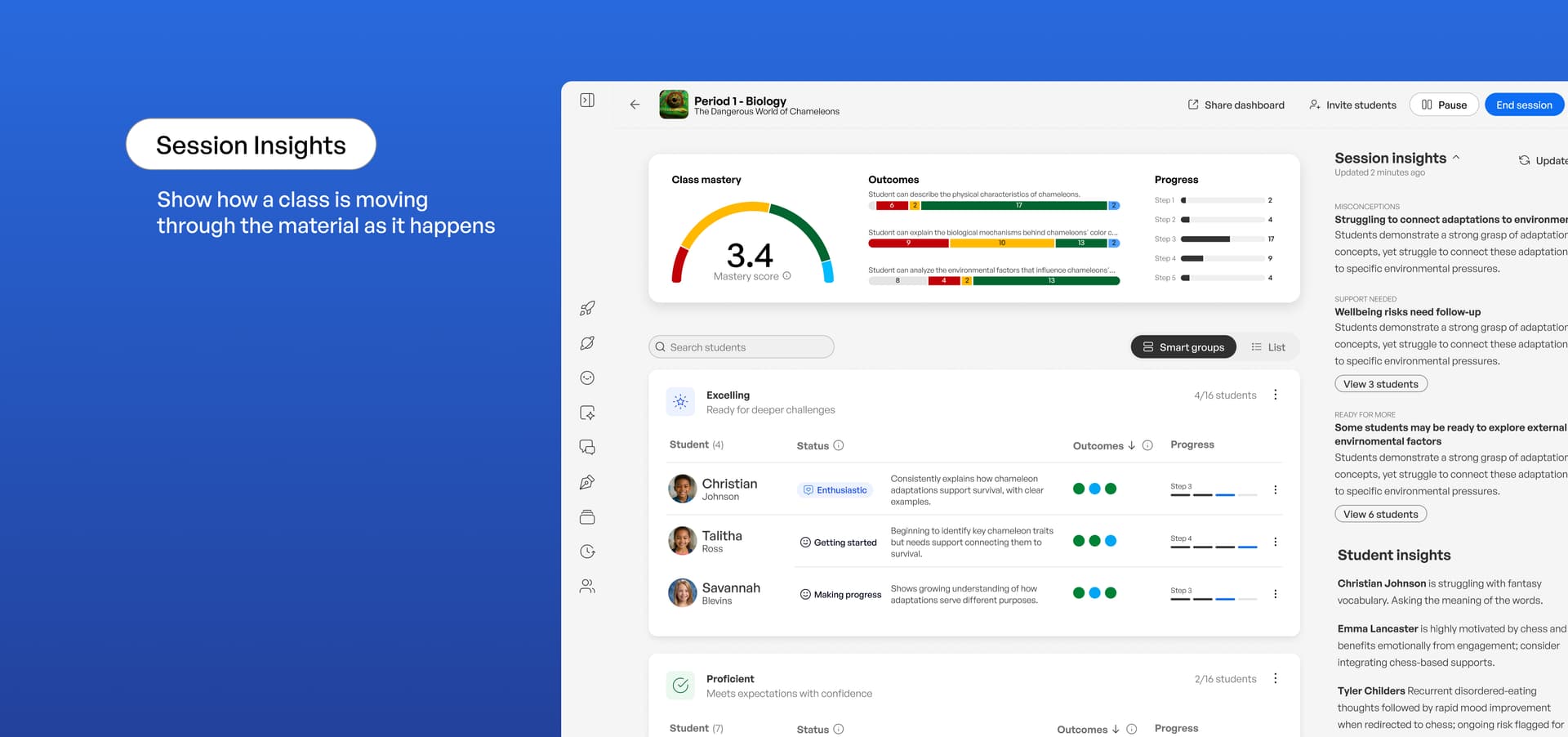Click info icon beside Excelling Outcomes header
1568x737 pixels.
(x=1147, y=445)
